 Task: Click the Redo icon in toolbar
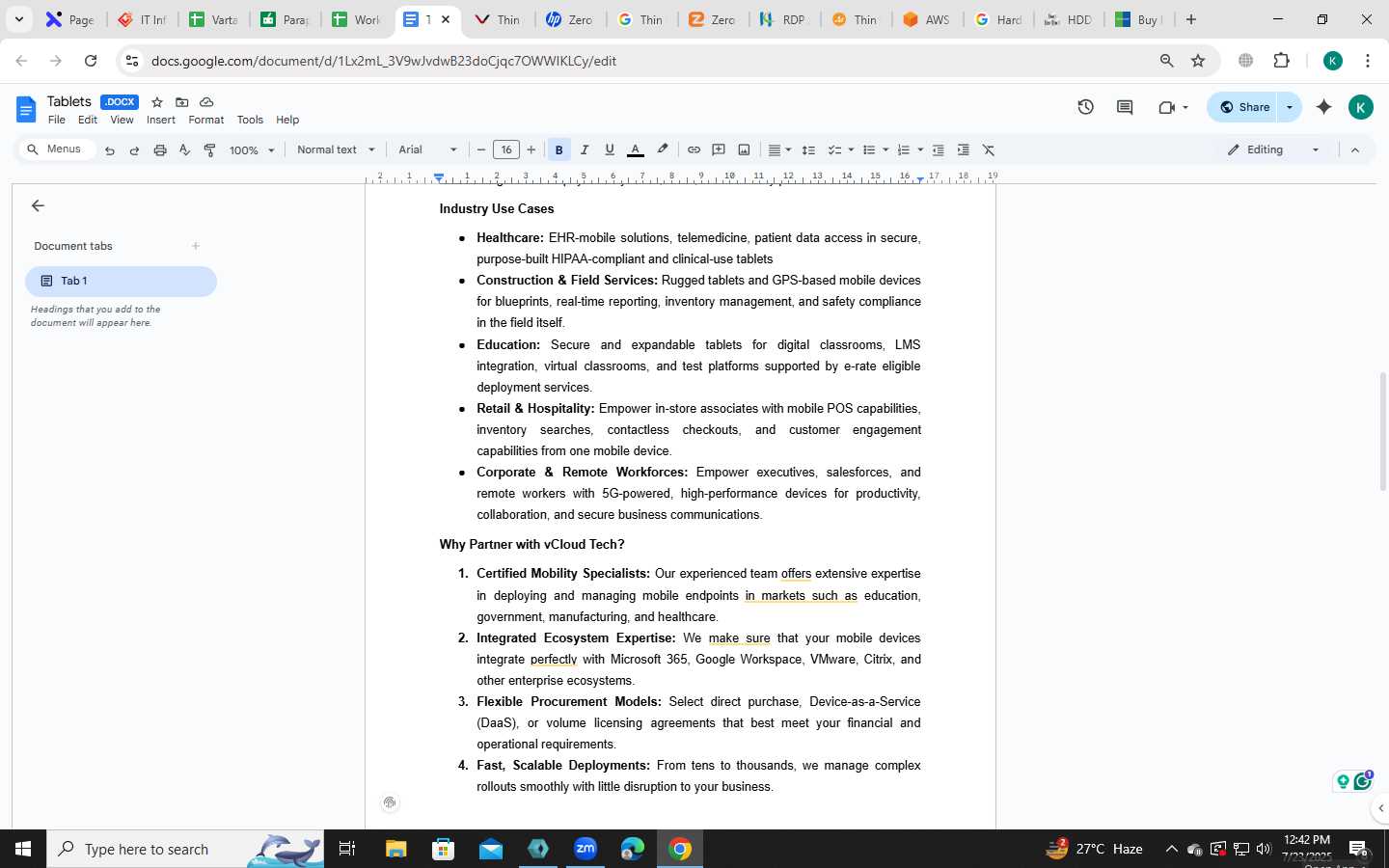click(134, 150)
